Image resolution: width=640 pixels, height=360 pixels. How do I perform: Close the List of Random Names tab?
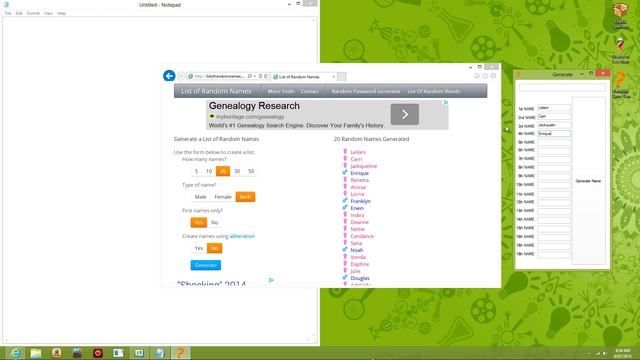333,77
